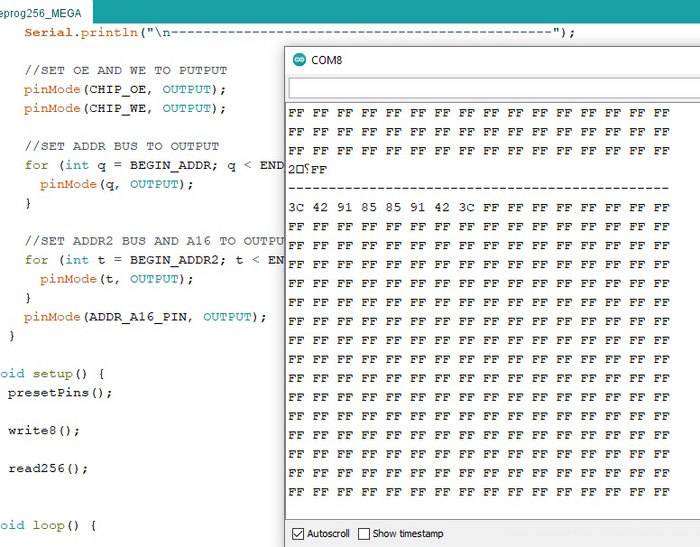The image size is (700, 547).
Task: Toggle the Show timestamp checkbox
Action: 364,533
